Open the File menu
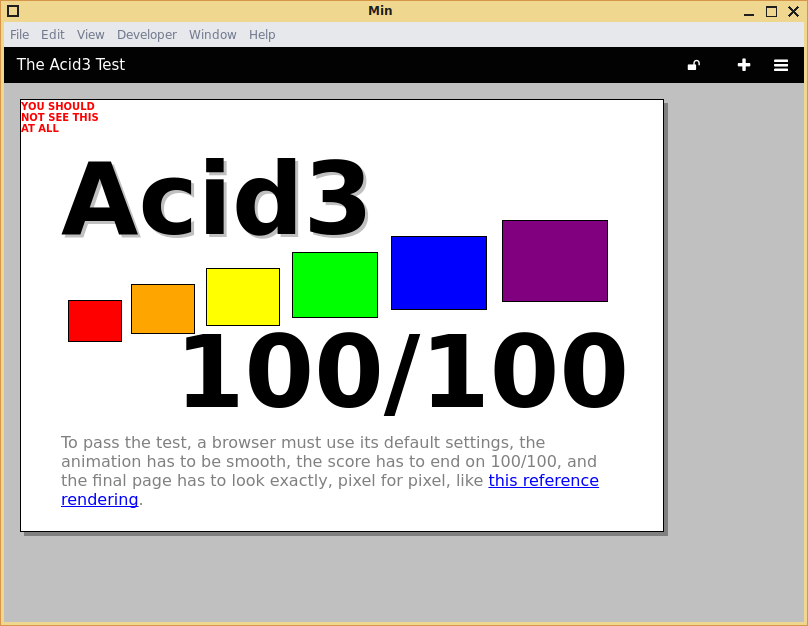The width and height of the screenshot is (808, 626). point(19,34)
